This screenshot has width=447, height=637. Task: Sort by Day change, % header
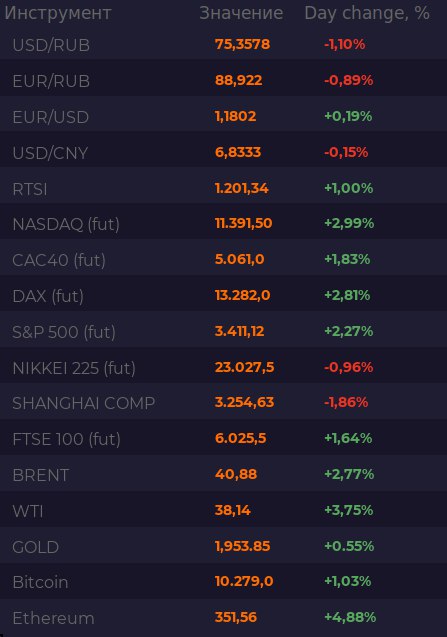367,13
